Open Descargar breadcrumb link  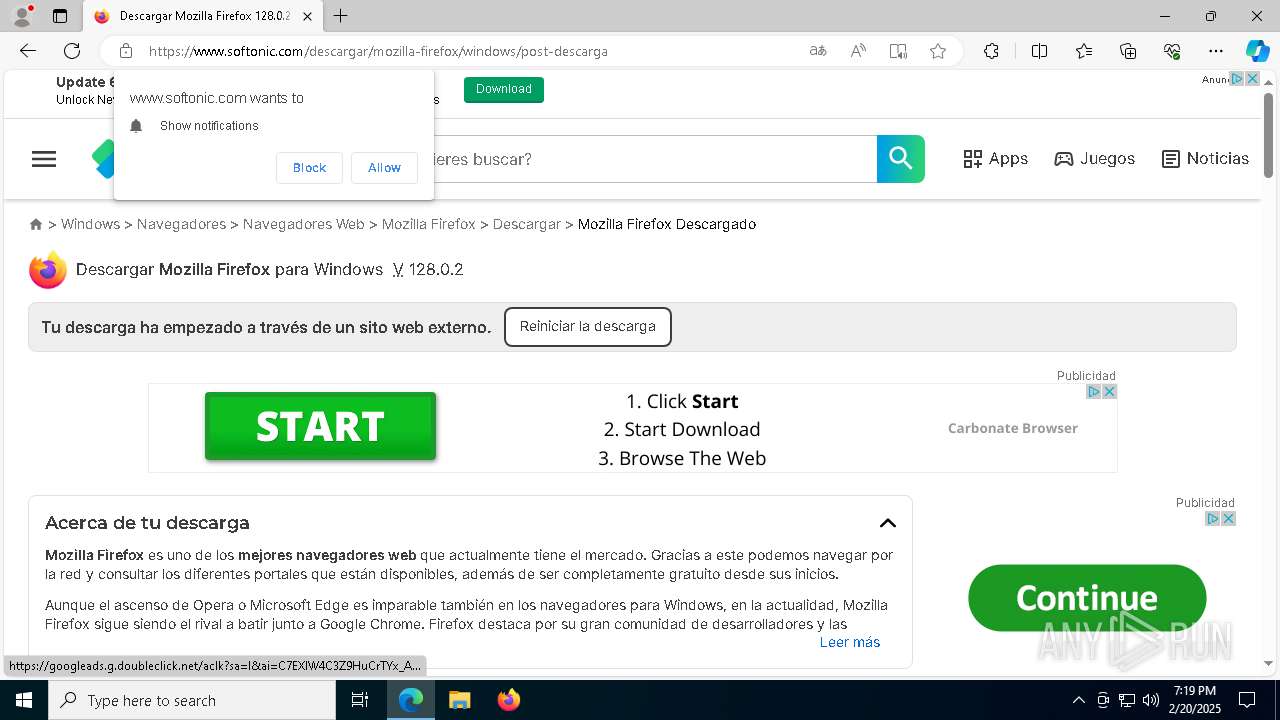(x=526, y=224)
